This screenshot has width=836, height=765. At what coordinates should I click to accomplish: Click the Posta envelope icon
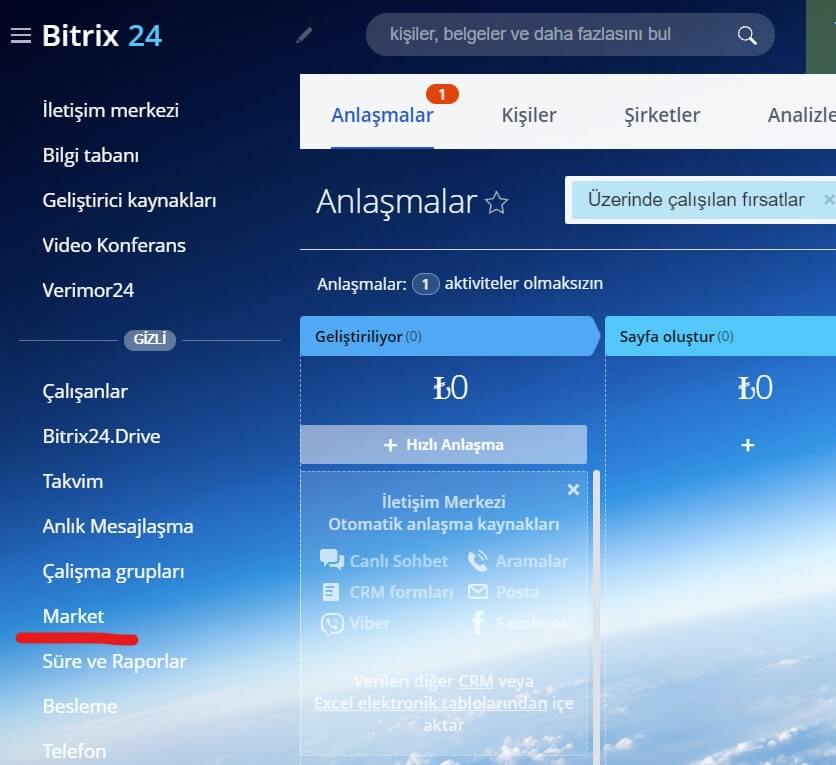click(478, 591)
